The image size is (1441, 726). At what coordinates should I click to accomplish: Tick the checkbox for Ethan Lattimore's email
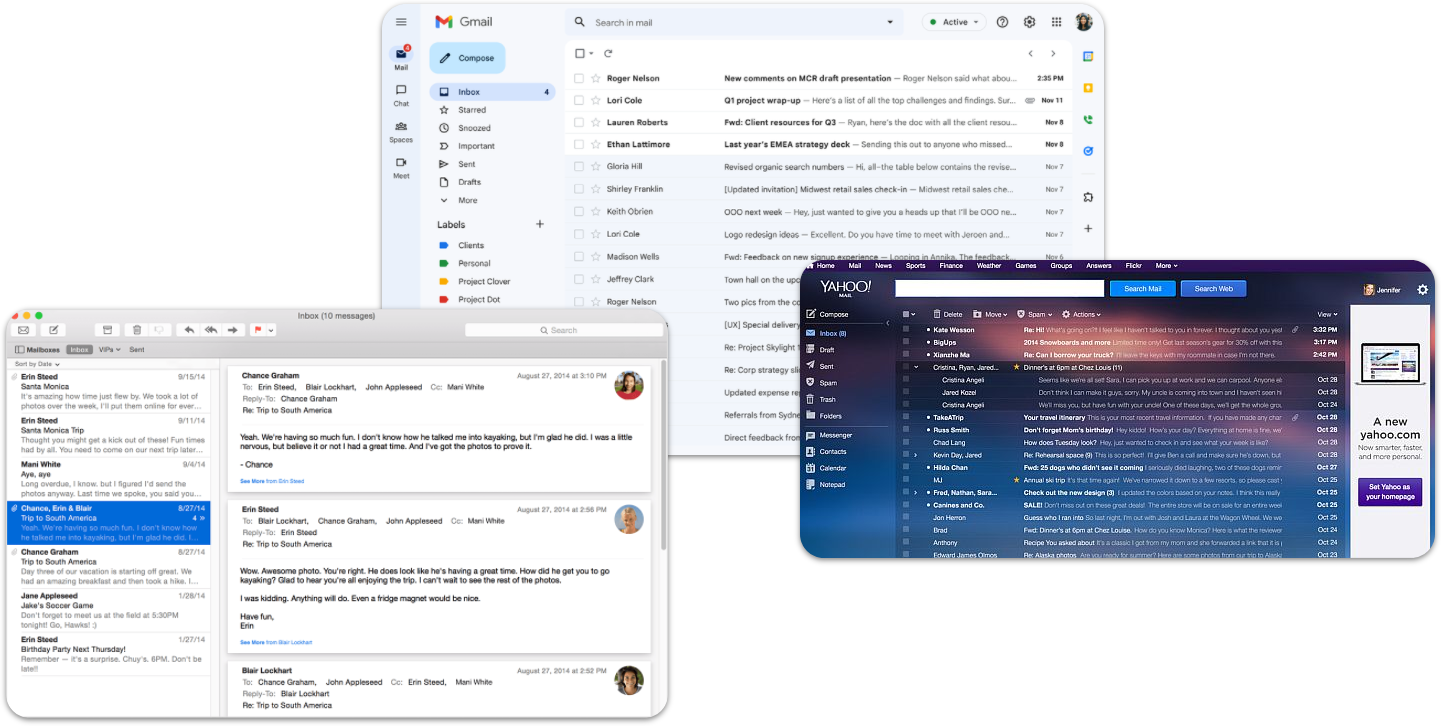(579, 144)
